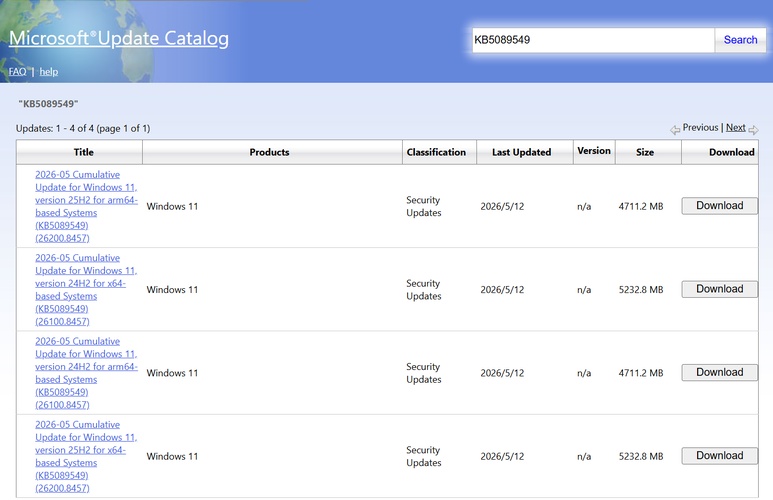Download the 25H2 x64 update
773x500 pixels.
(x=719, y=456)
